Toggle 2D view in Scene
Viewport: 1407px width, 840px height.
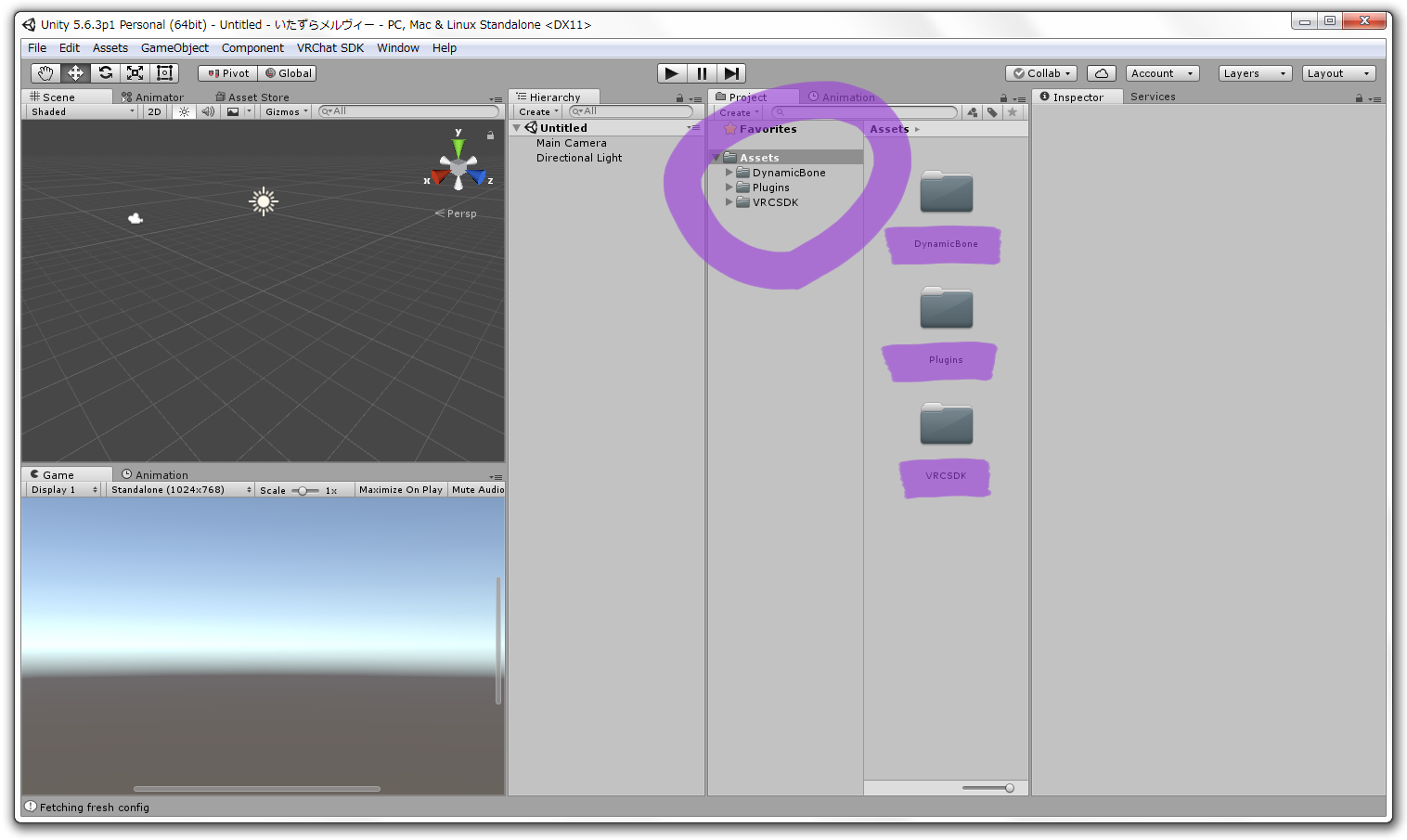pos(154,111)
